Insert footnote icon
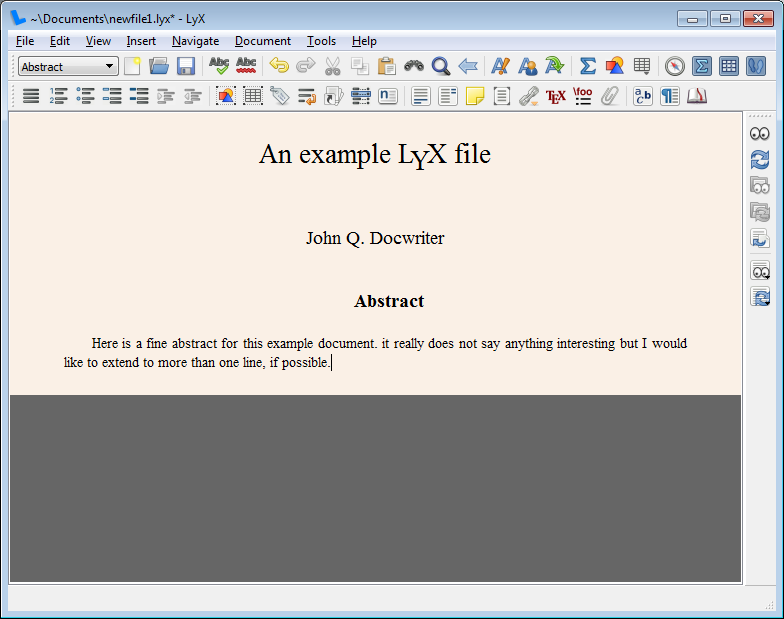Screen dimensions: 784x619 point(421,96)
